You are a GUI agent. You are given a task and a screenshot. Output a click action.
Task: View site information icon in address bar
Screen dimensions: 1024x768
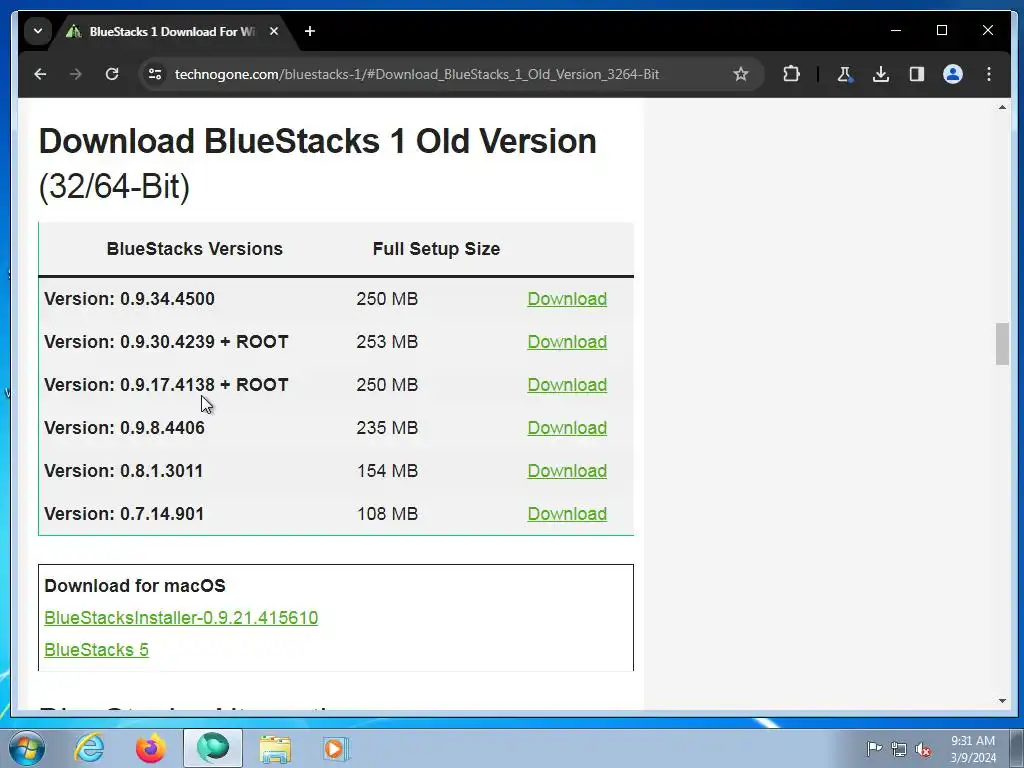155,74
